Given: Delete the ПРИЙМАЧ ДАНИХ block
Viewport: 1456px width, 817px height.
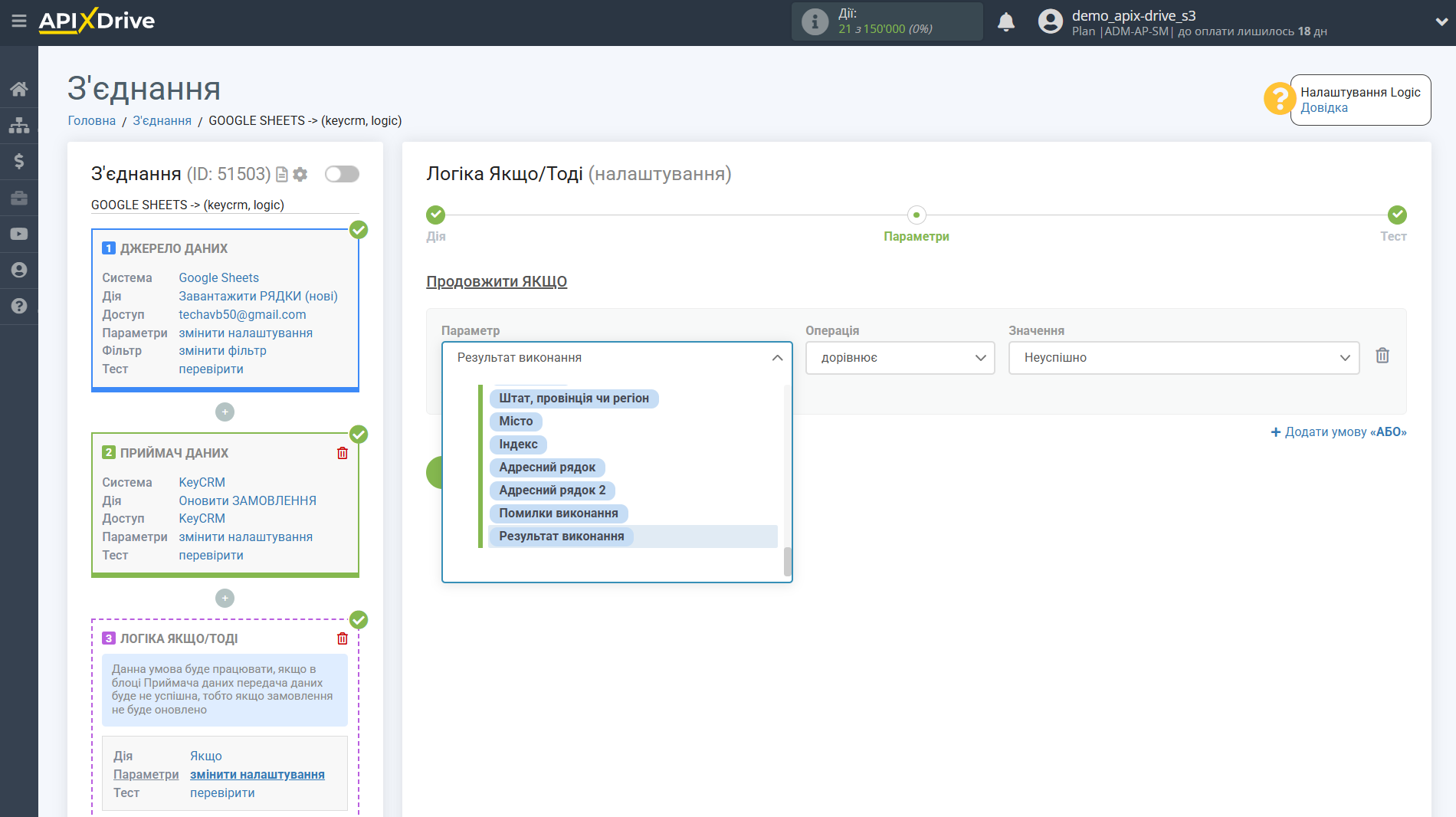Looking at the screenshot, I should pos(343,453).
